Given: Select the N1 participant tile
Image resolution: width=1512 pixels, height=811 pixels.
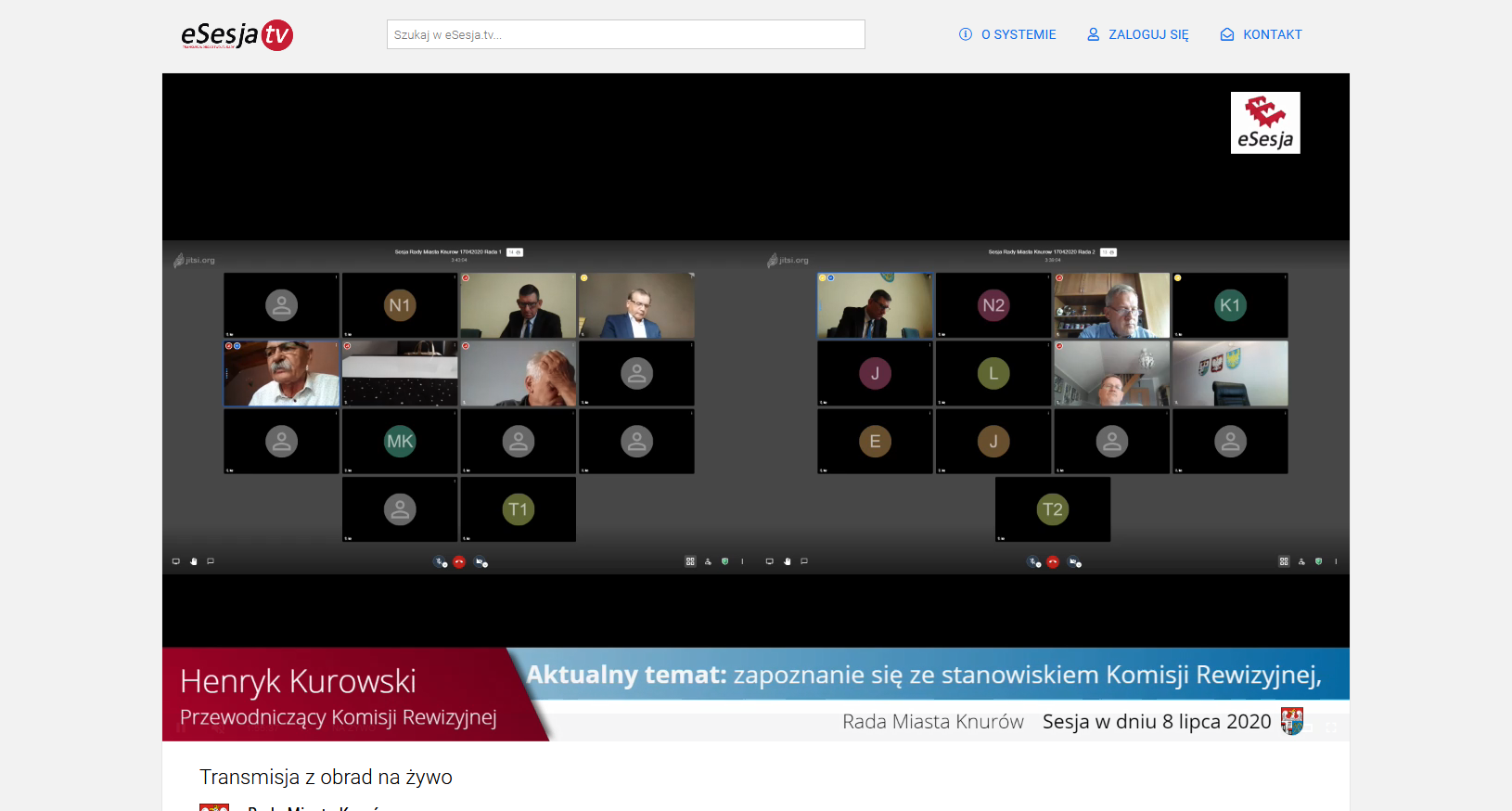Looking at the screenshot, I should point(400,305).
